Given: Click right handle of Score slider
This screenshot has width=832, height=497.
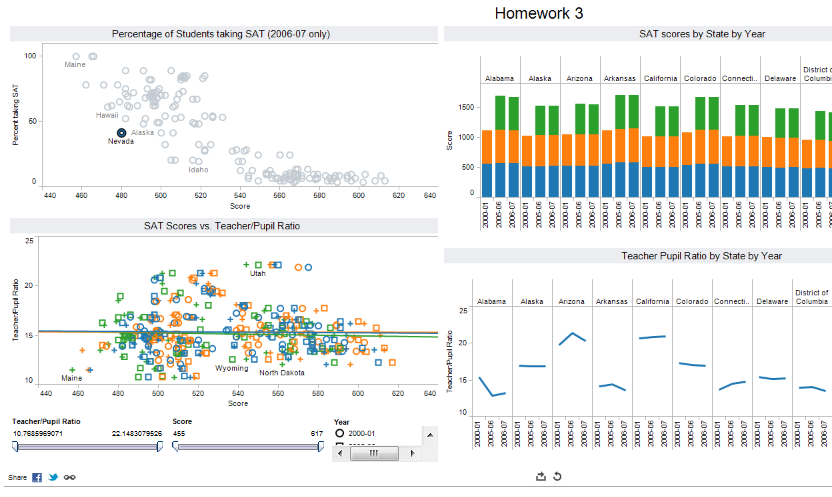Looking at the screenshot, I should tap(321, 447).
